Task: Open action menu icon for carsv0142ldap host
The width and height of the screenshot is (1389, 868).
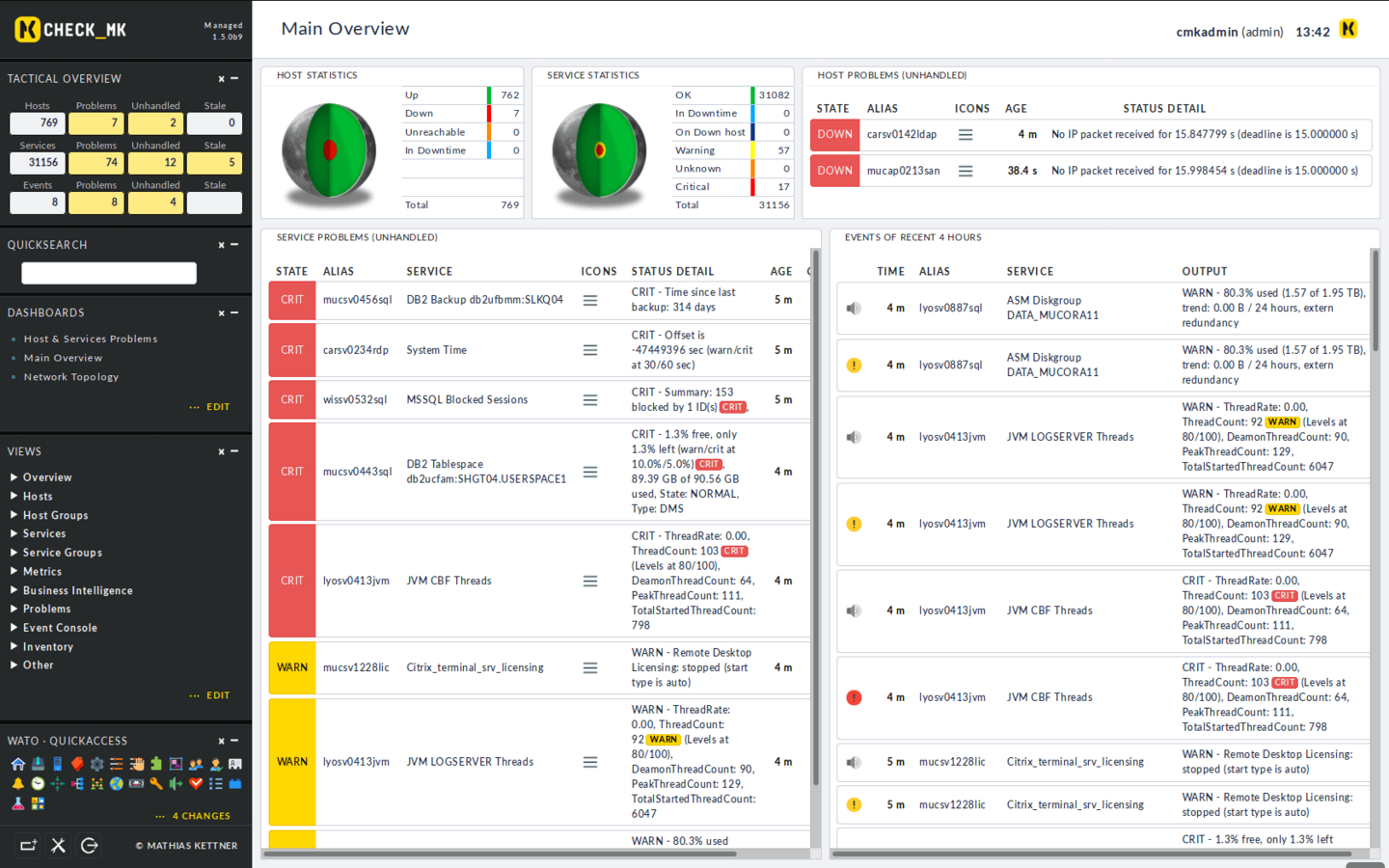Action: [965, 135]
